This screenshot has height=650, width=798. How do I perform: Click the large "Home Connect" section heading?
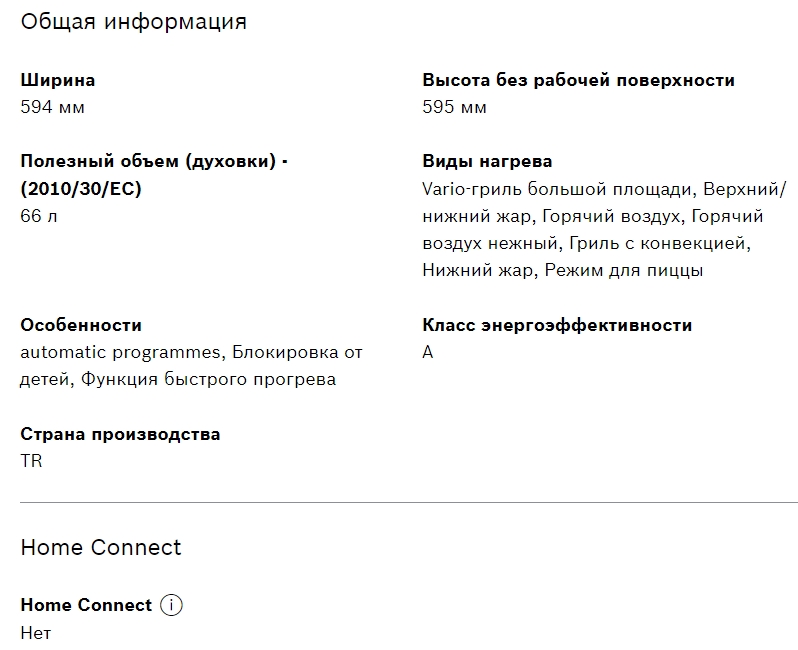[x=101, y=547]
